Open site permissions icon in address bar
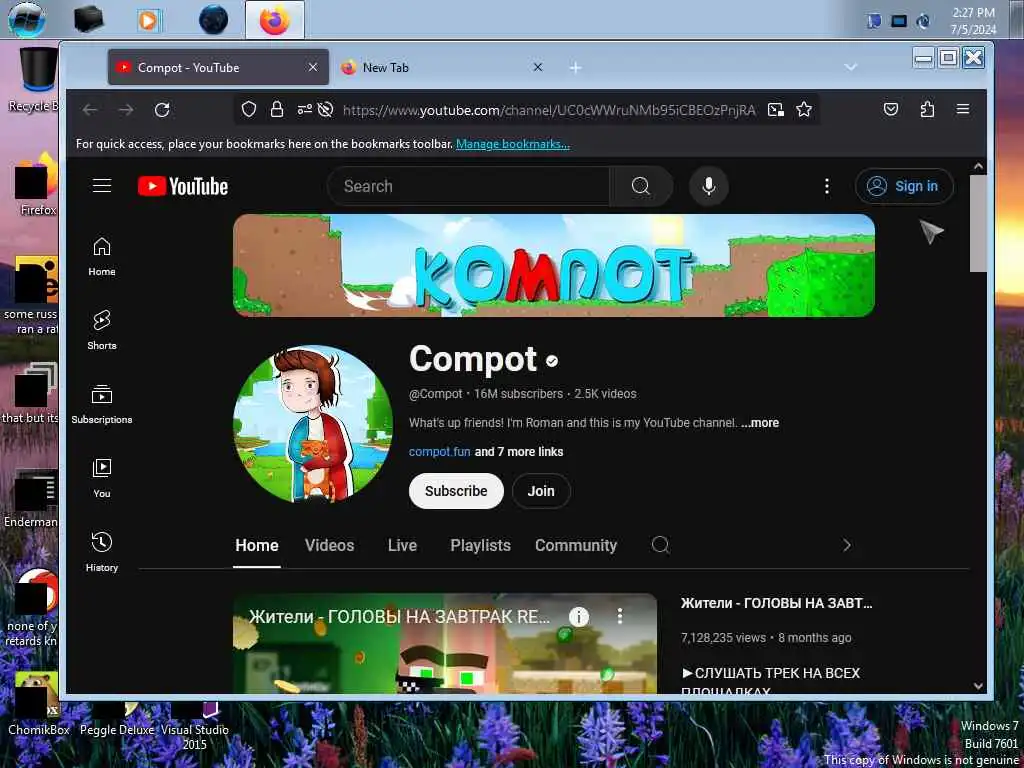The image size is (1024, 768). pyautogui.click(x=304, y=110)
